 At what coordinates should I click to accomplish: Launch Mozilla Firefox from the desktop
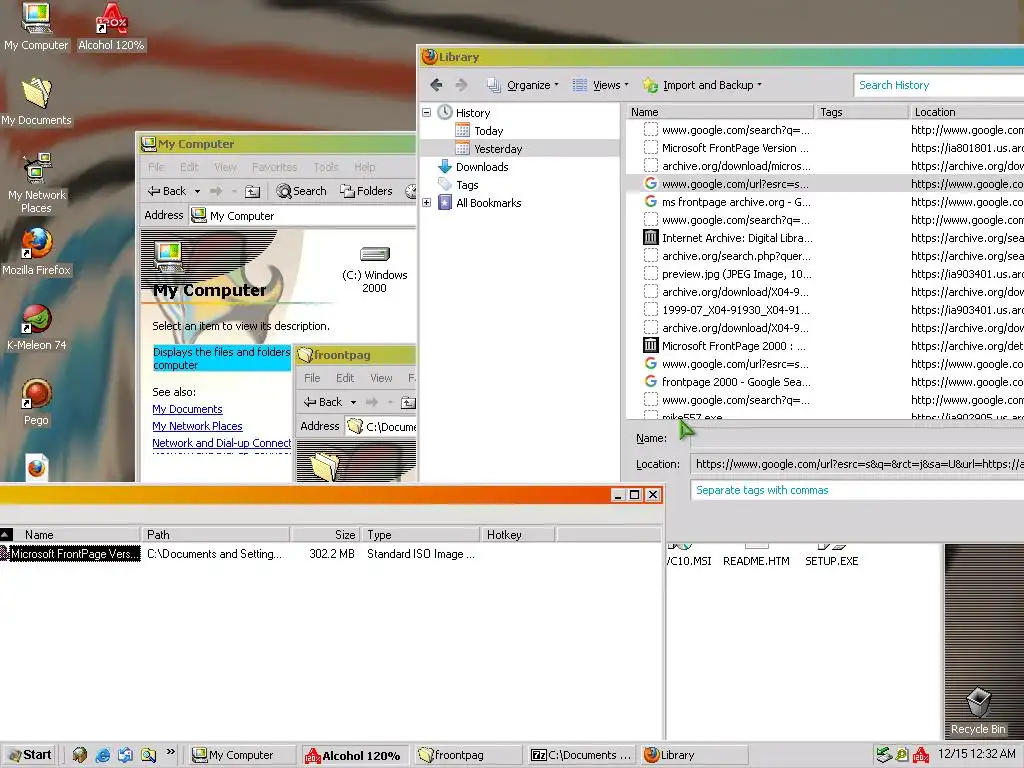(36, 251)
